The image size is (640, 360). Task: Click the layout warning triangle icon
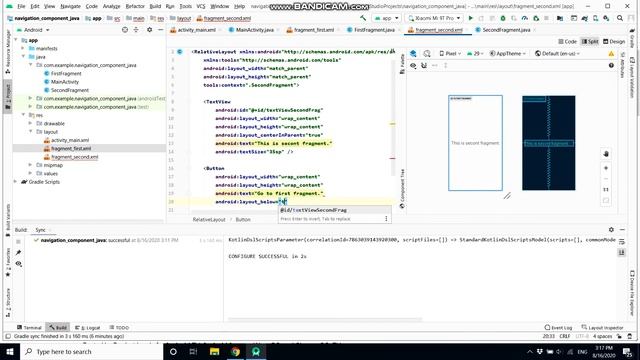pos(611,53)
